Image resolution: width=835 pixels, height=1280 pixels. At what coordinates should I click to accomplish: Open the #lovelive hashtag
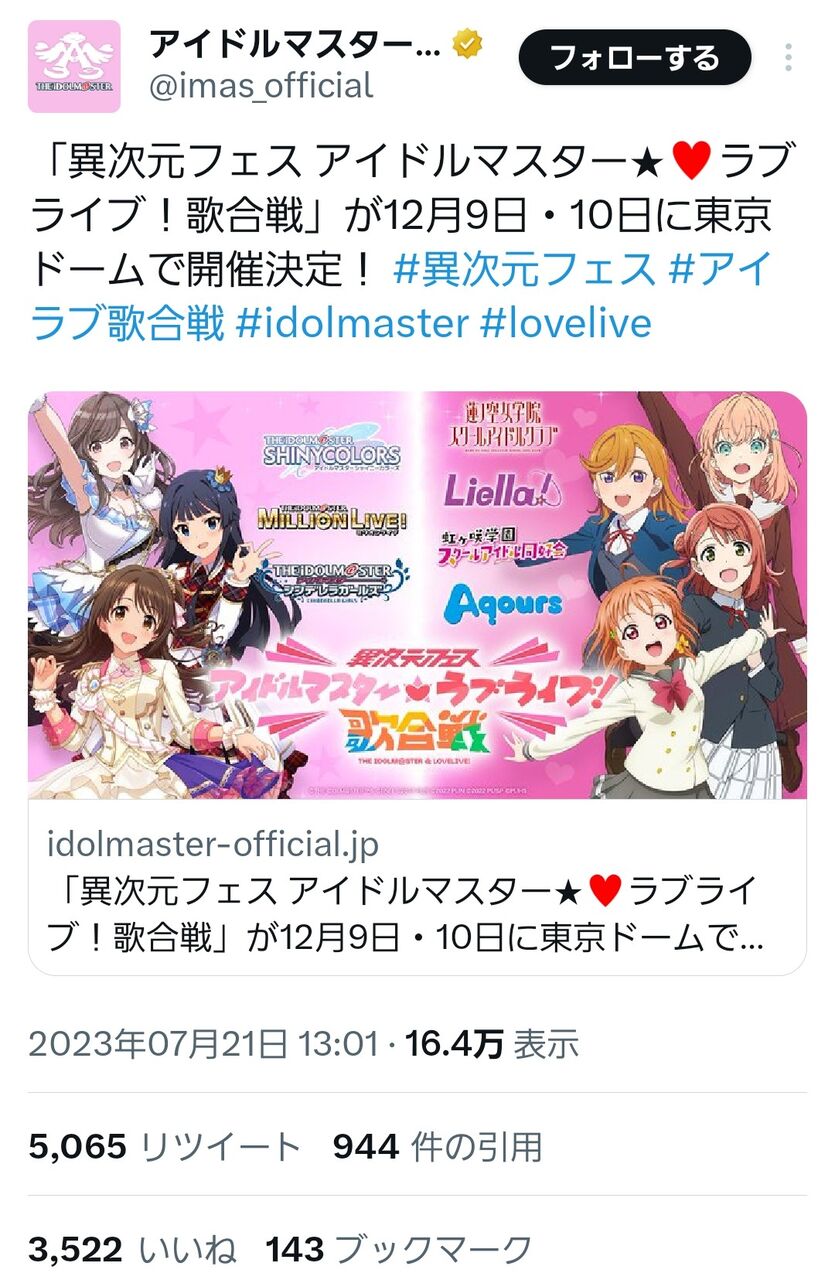point(566,323)
